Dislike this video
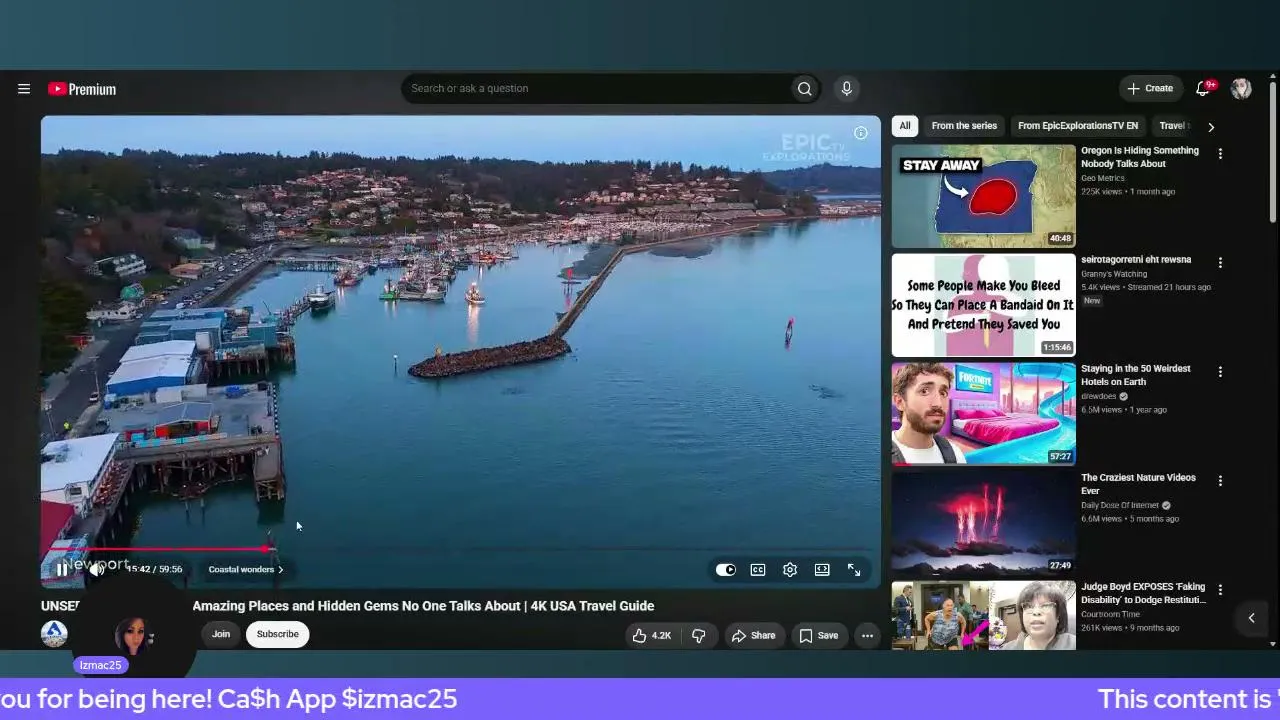This screenshot has height=720, width=1280. pos(699,635)
